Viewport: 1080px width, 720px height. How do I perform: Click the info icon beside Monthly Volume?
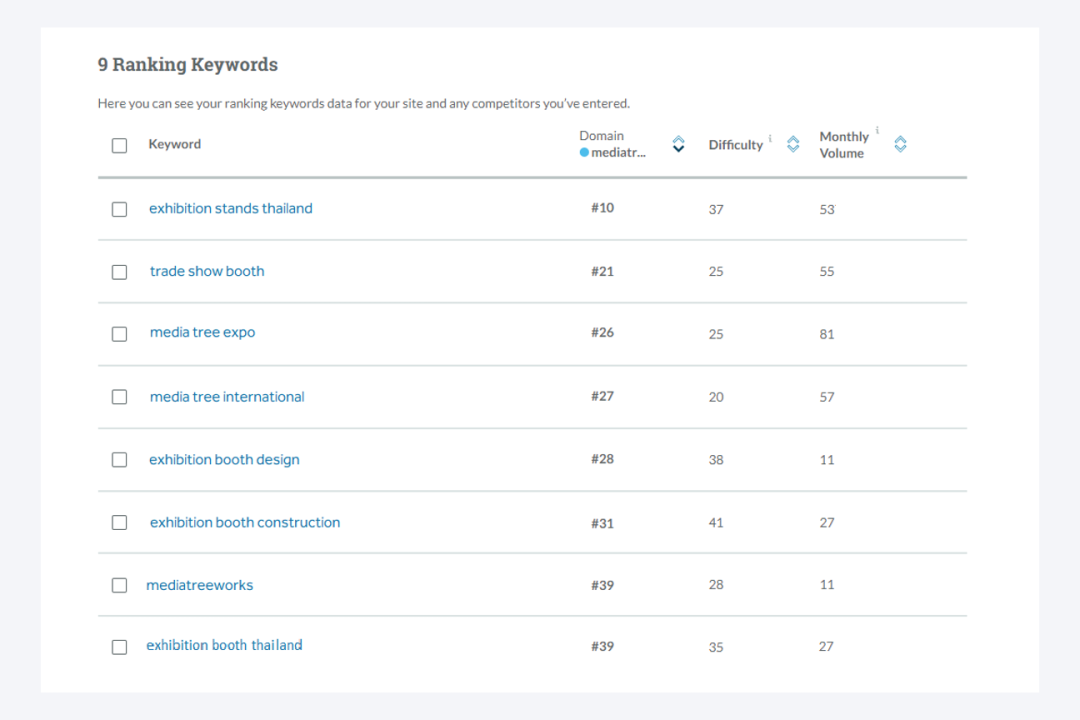[878, 130]
